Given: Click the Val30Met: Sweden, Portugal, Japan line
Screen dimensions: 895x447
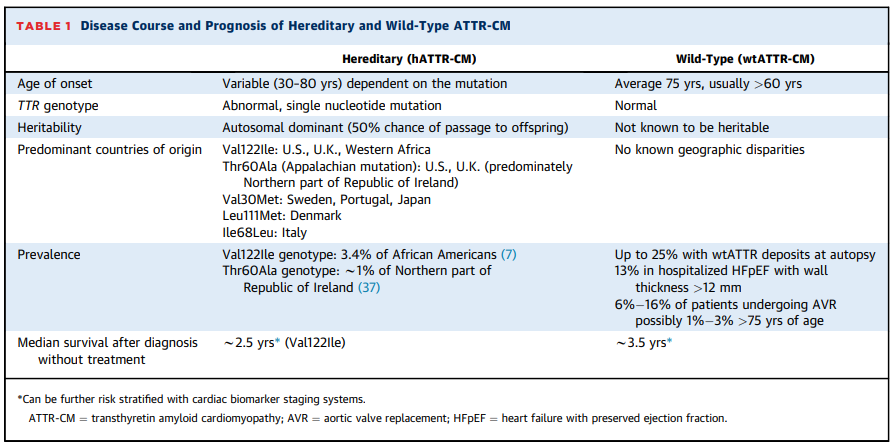Looking at the screenshot, I should coord(326,200).
